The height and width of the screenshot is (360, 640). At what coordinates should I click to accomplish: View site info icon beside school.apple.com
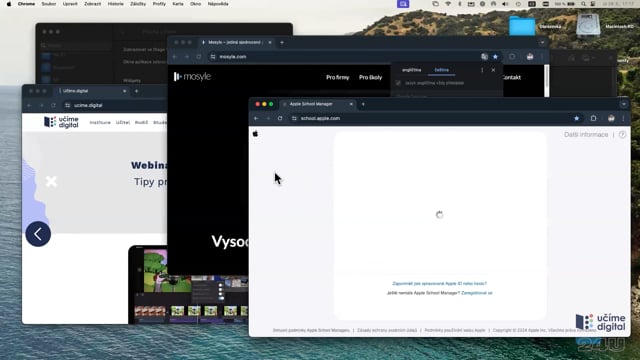(294, 118)
